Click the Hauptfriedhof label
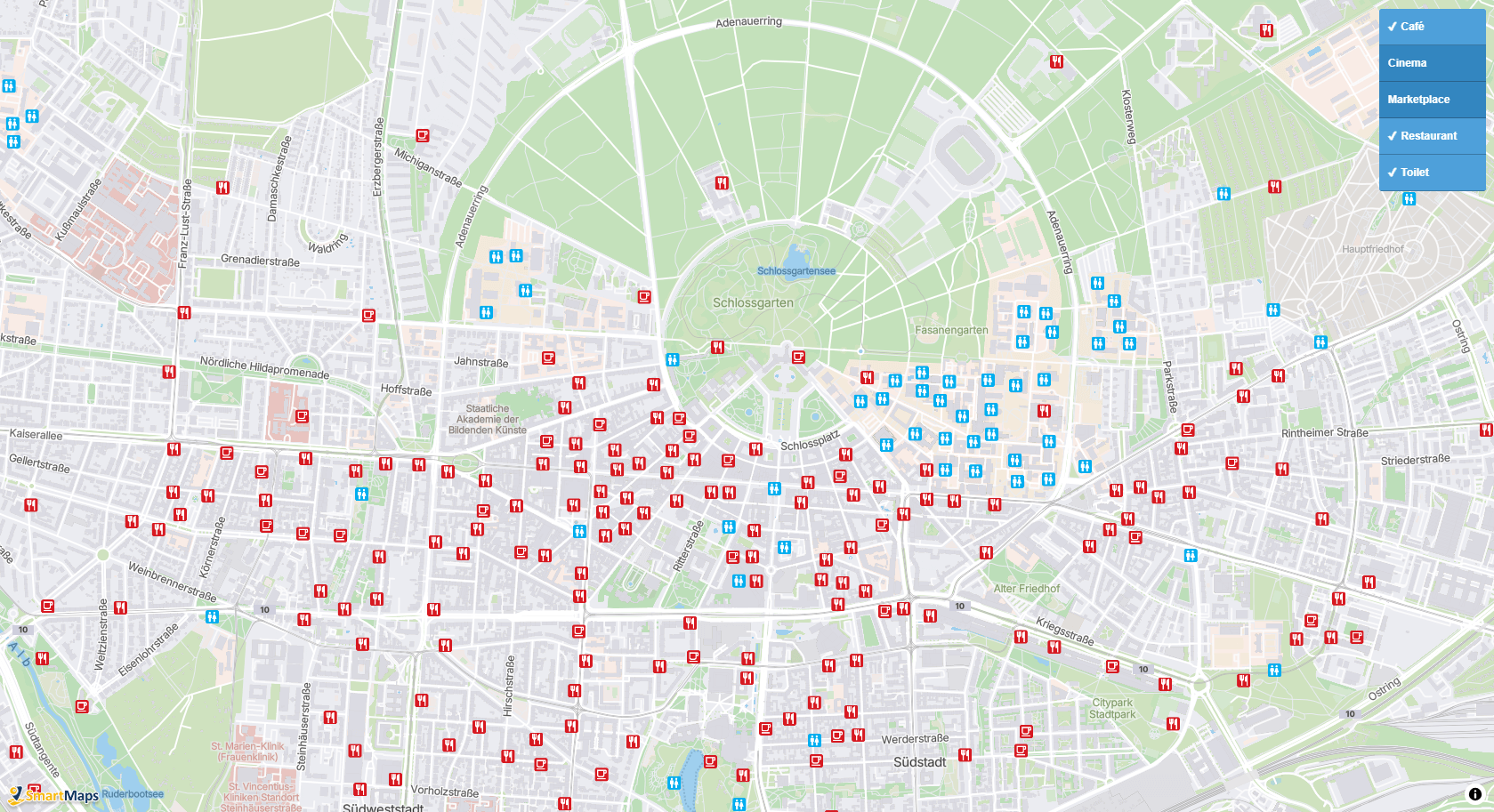The width and height of the screenshot is (1494, 812). coord(1373,249)
